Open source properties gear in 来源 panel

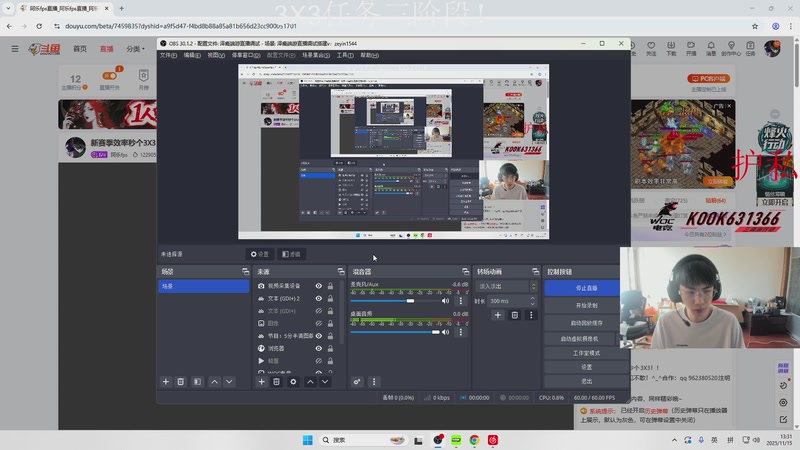pos(293,382)
